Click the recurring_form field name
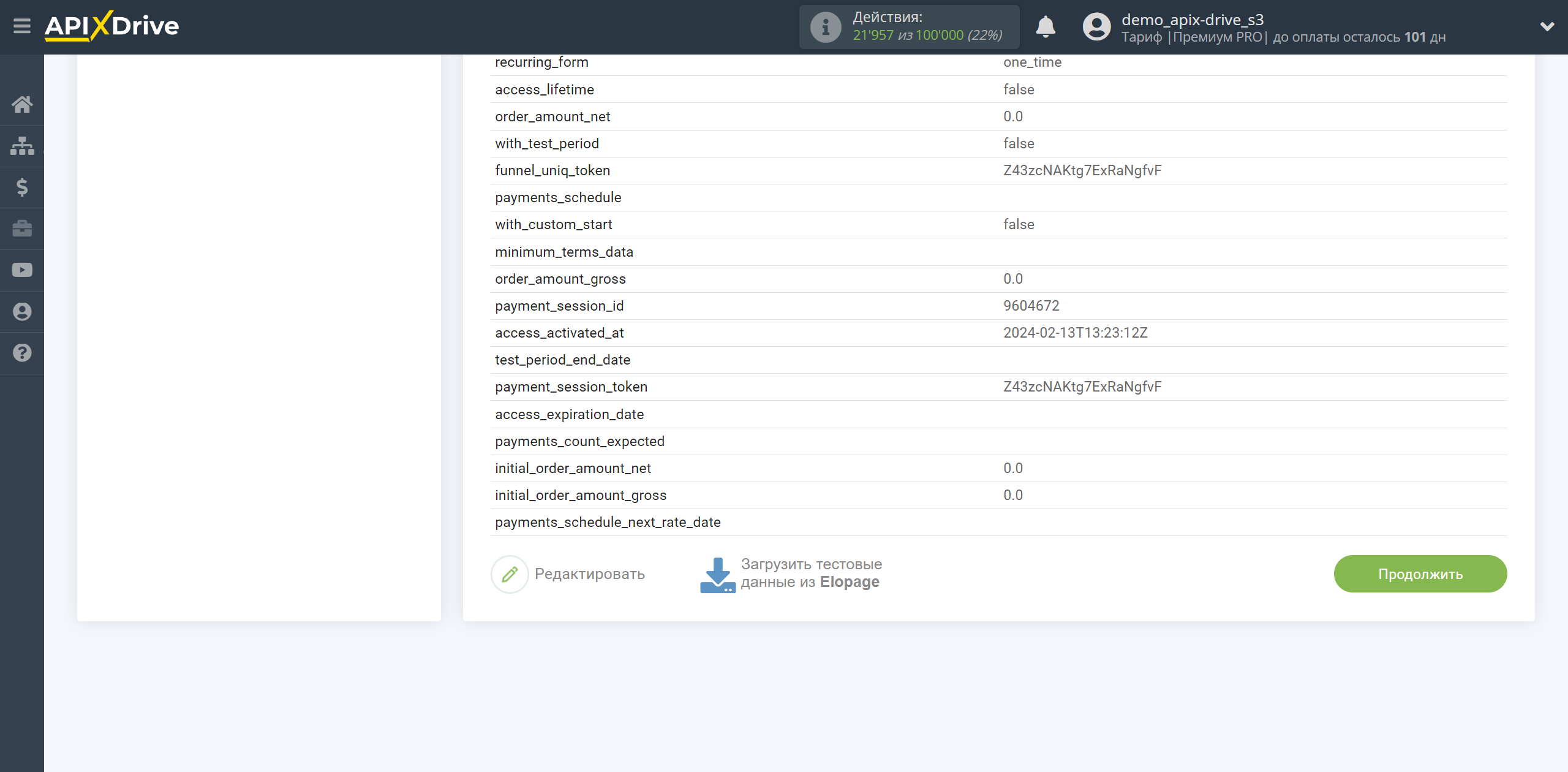This screenshot has width=1568, height=772. coord(541,62)
